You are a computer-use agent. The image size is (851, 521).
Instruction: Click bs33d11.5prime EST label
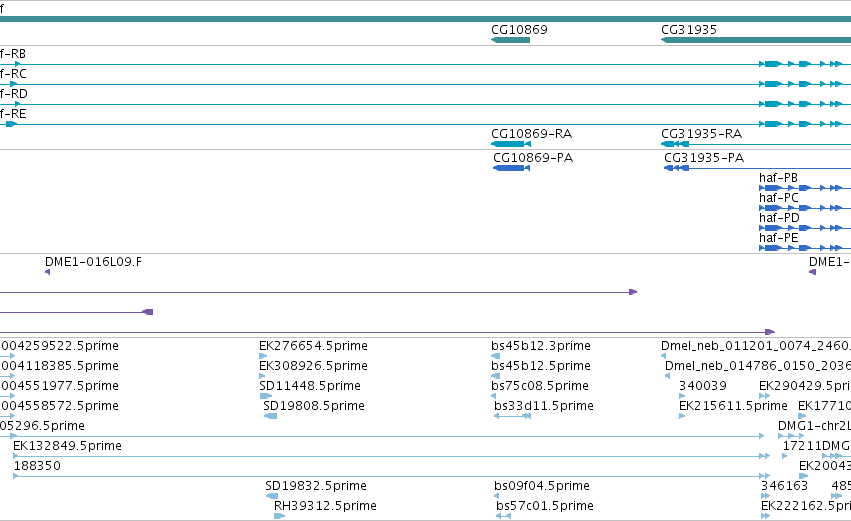(x=544, y=406)
